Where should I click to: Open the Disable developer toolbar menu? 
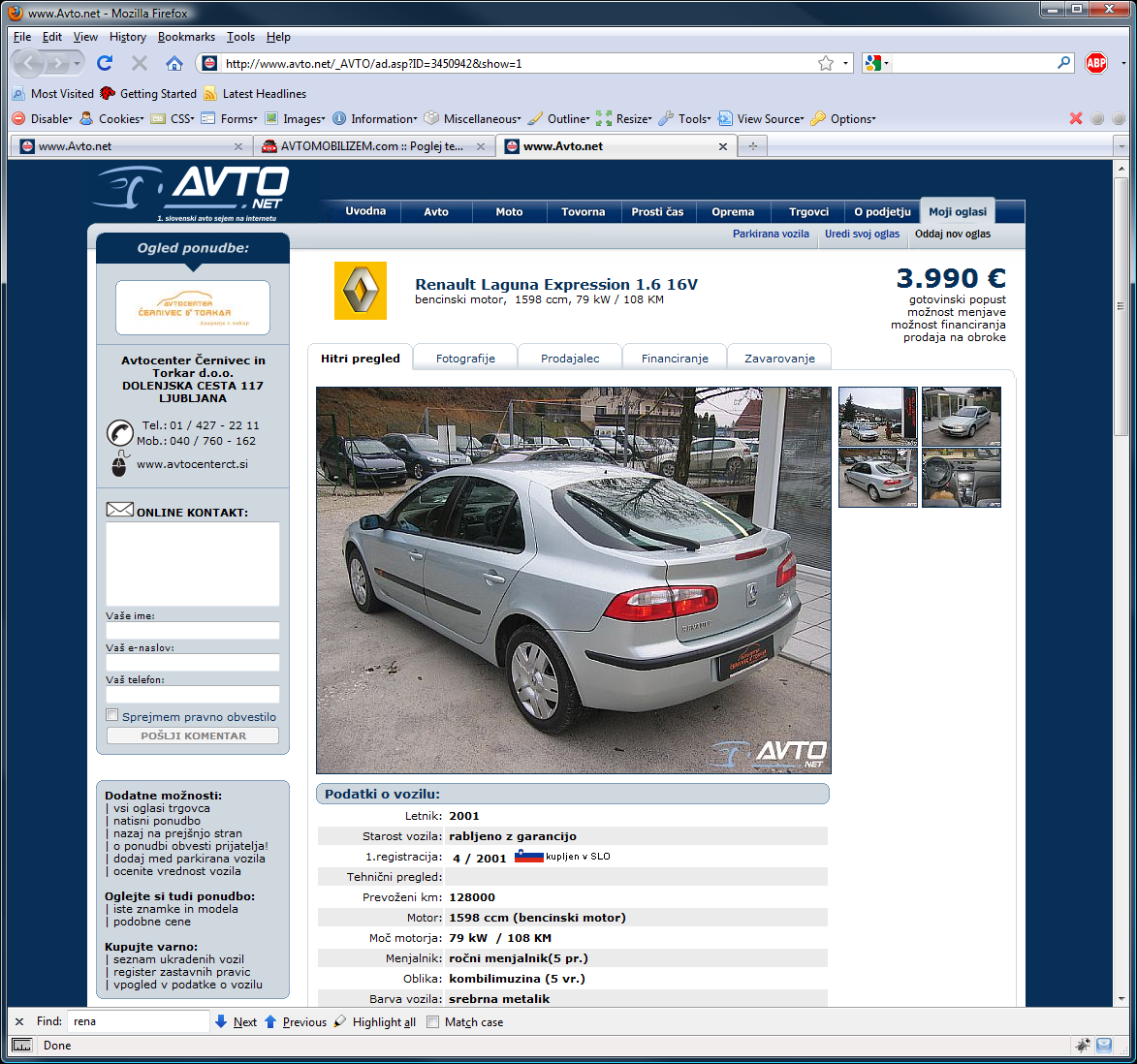(43, 119)
